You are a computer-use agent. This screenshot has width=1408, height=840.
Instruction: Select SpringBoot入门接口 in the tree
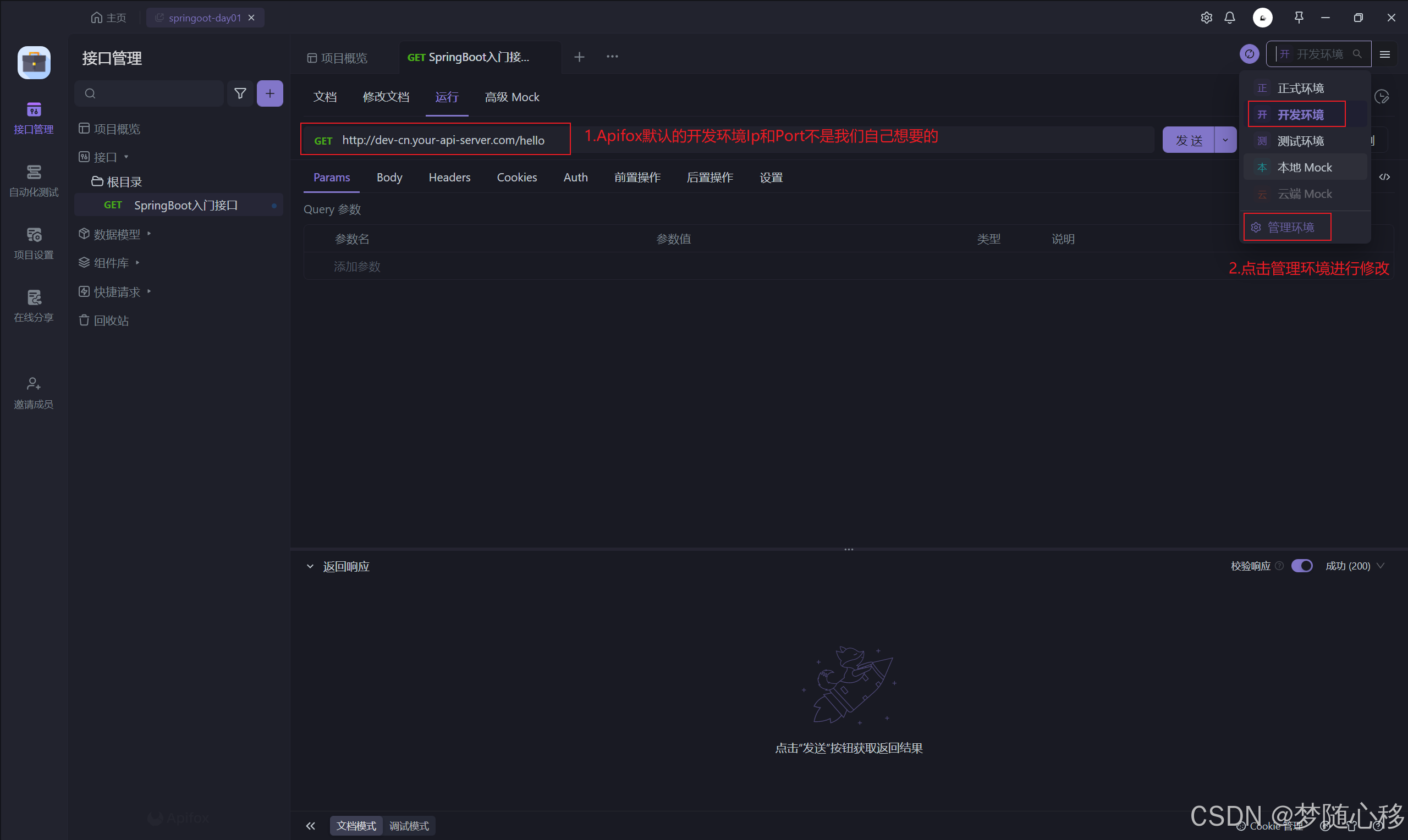point(186,205)
